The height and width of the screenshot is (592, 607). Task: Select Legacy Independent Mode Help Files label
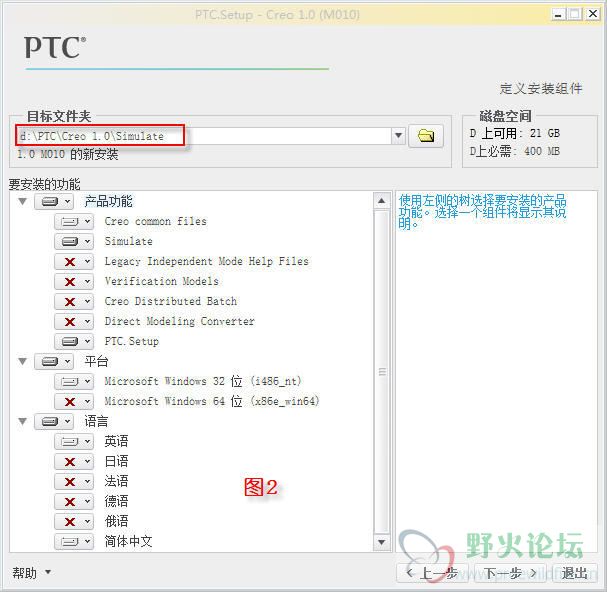tap(207, 262)
